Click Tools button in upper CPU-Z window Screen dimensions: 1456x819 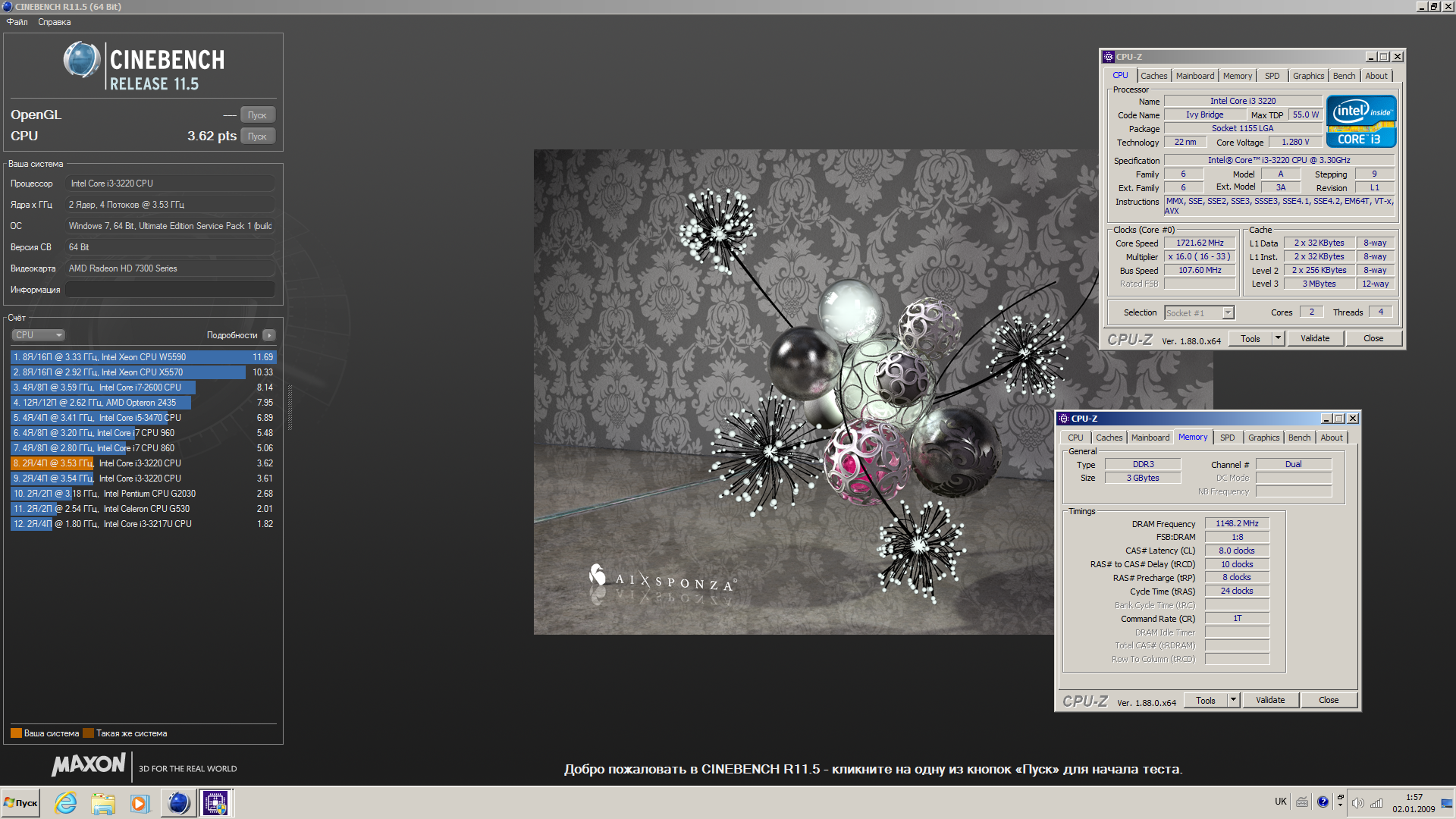1250,339
